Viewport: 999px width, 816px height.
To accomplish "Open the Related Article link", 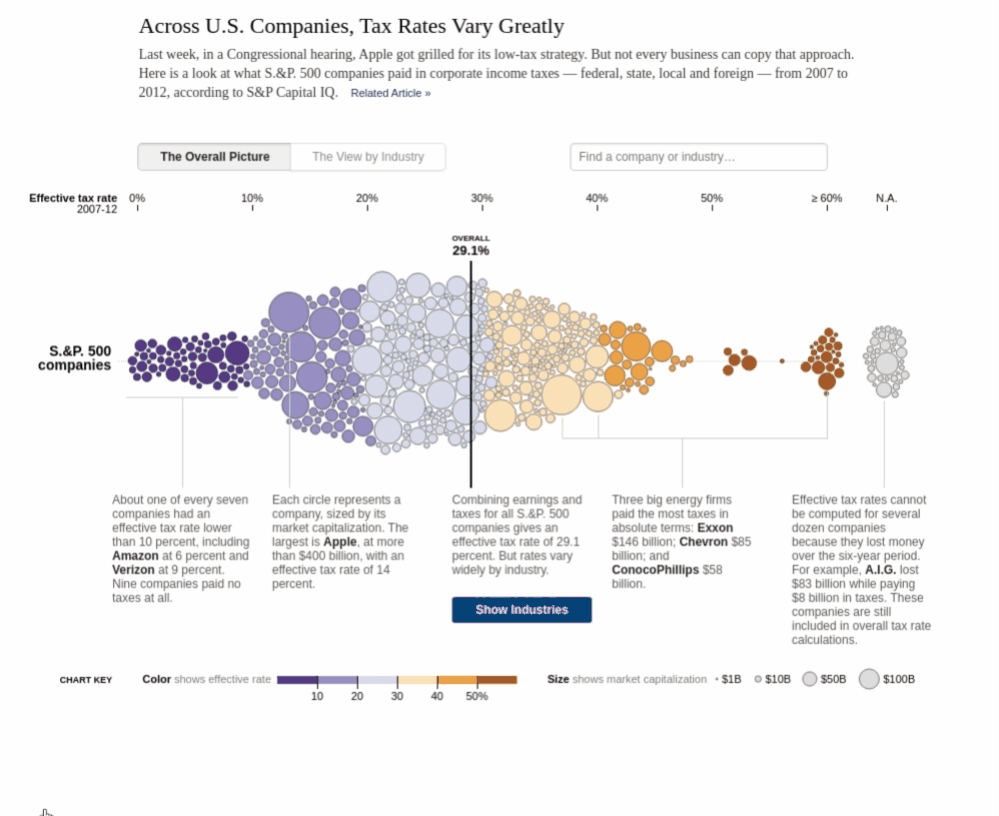I will [390, 92].
